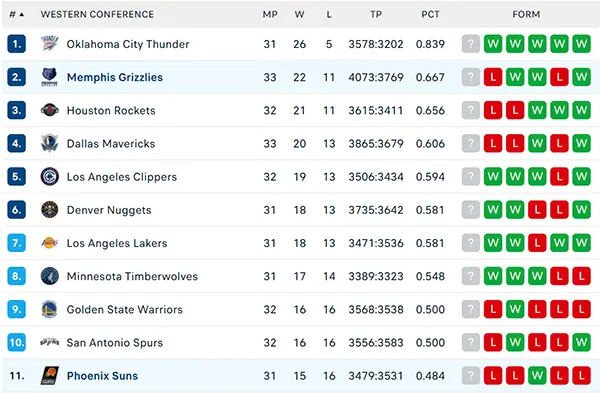Screen dimensions: 600x393
Task: Click the Los Angeles Clippers logo
Action: (x=50, y=176)
